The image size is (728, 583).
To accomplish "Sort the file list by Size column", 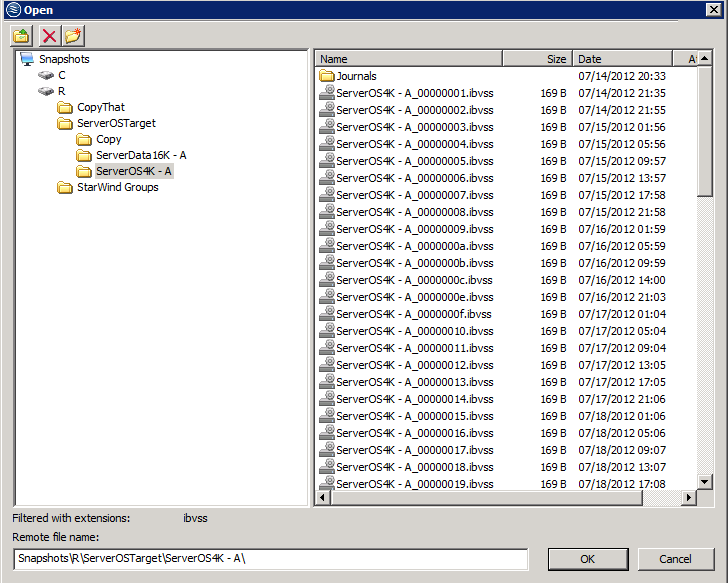I will [538, 59].
